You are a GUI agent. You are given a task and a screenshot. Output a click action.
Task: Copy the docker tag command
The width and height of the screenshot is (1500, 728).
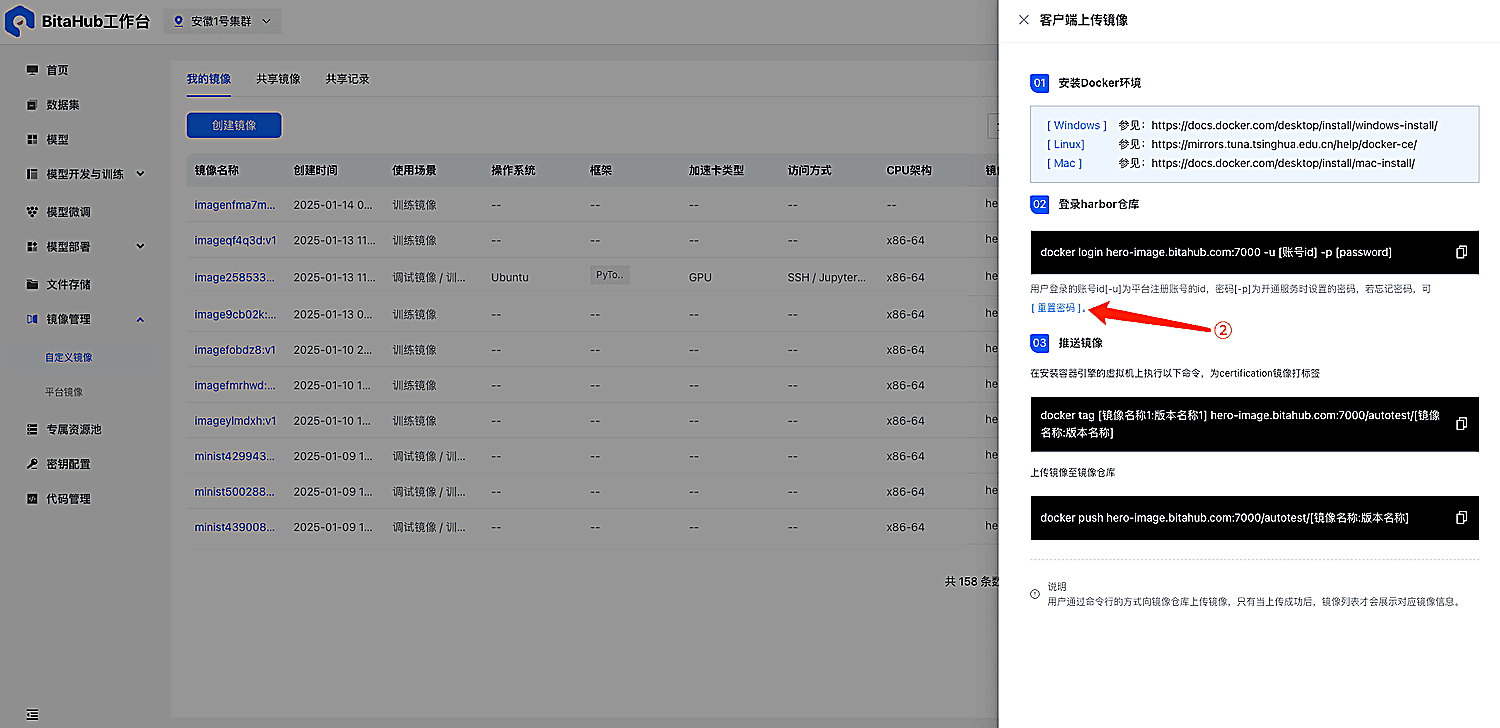1461,424
